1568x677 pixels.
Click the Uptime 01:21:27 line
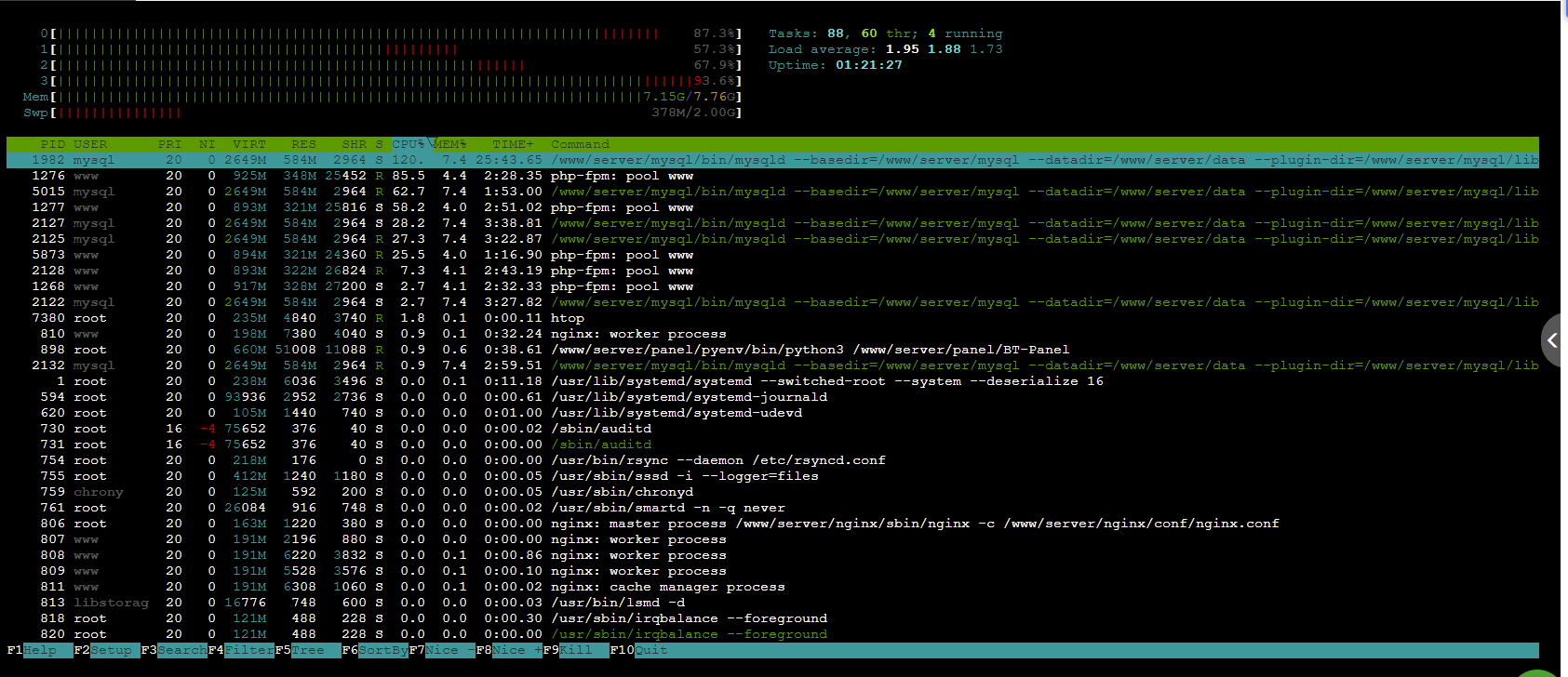836,65
